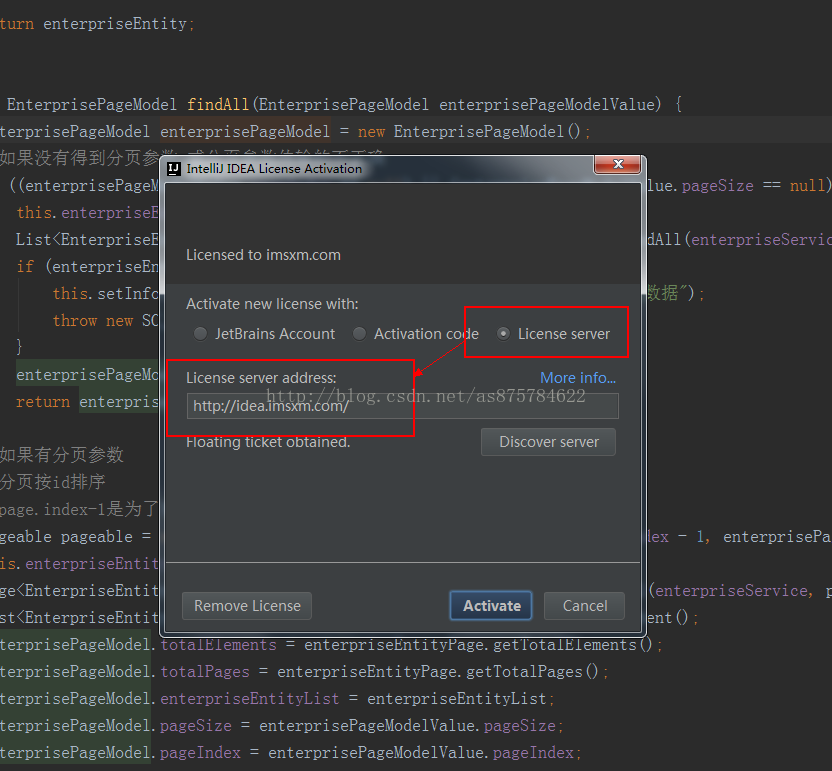Click the '如果有分页参数' comment in editor
The width and height of the screenshot is (832, 771).
tap(62, 455)
